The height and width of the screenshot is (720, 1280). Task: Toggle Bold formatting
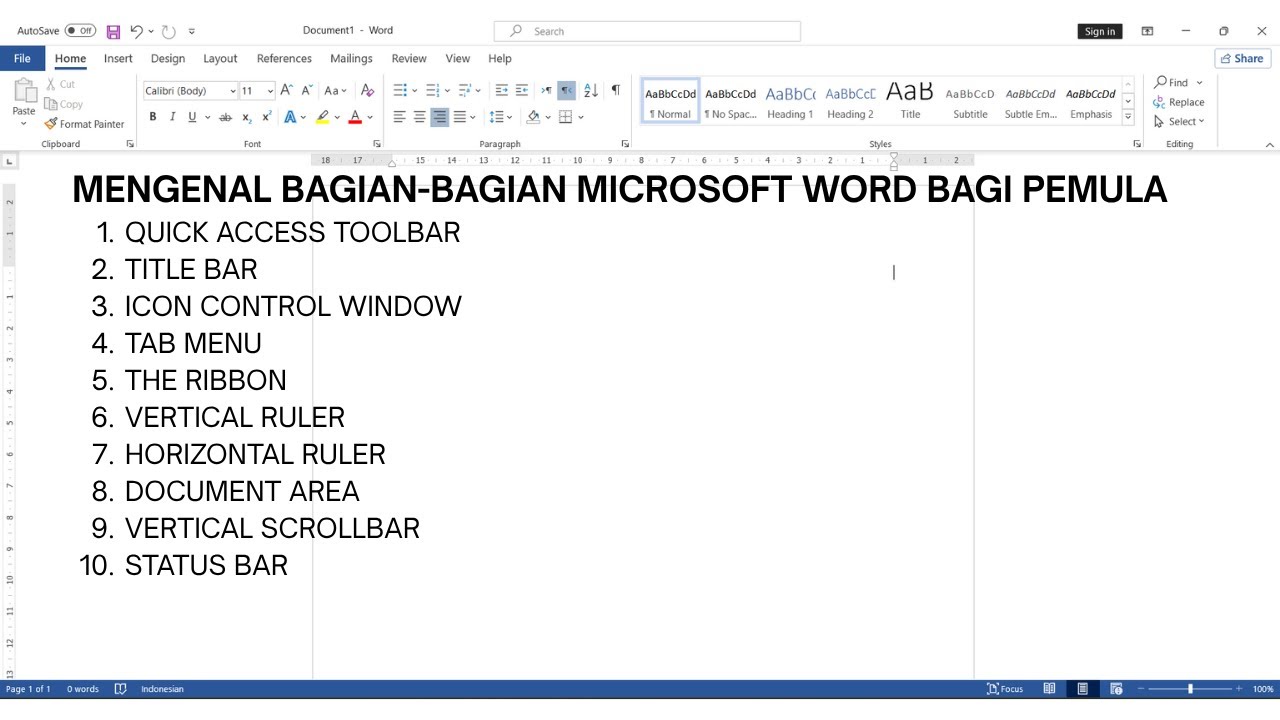[153, 117]
